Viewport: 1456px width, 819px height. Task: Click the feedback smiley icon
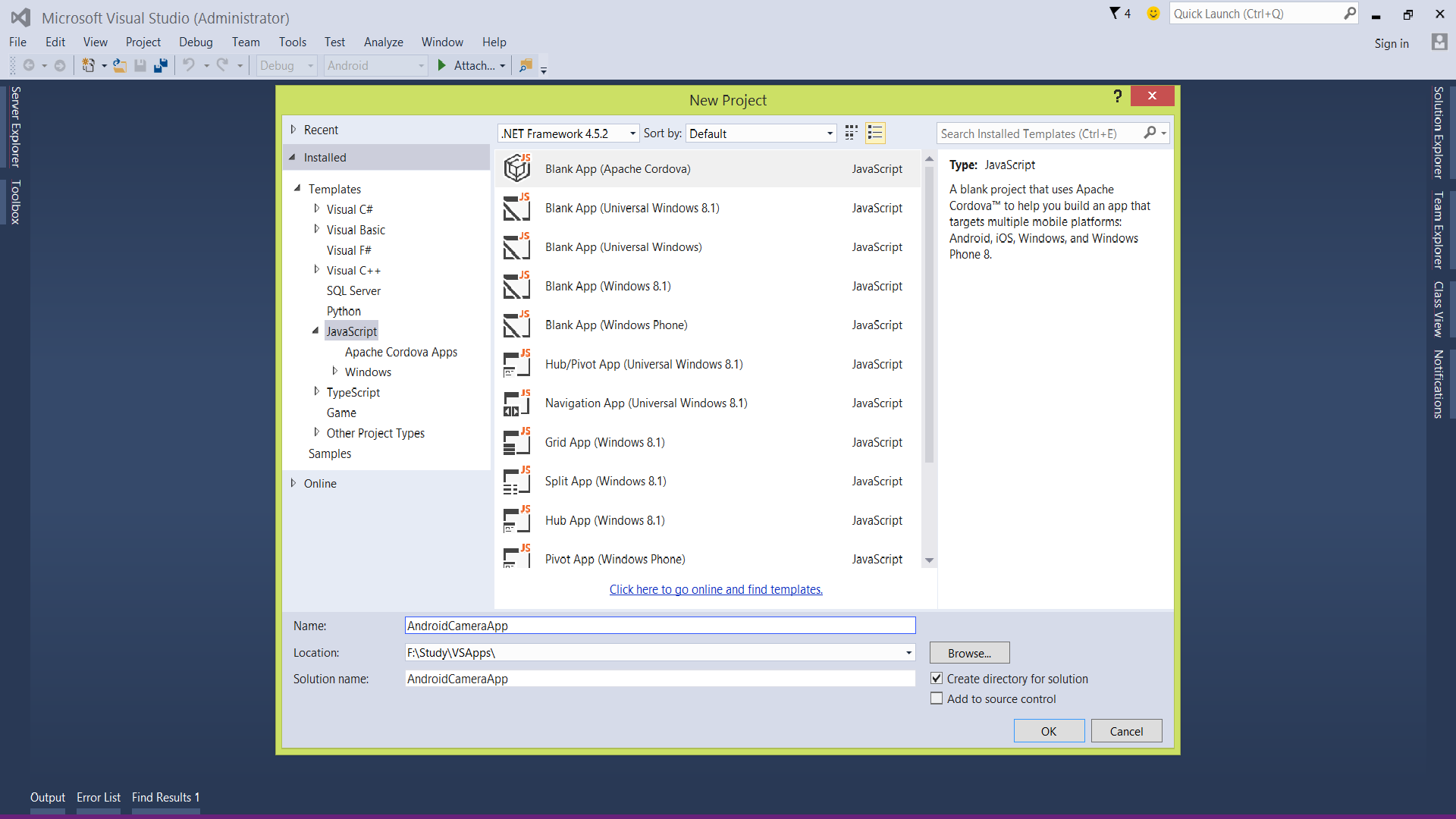pyautogui.click(x=1153, y=14)
